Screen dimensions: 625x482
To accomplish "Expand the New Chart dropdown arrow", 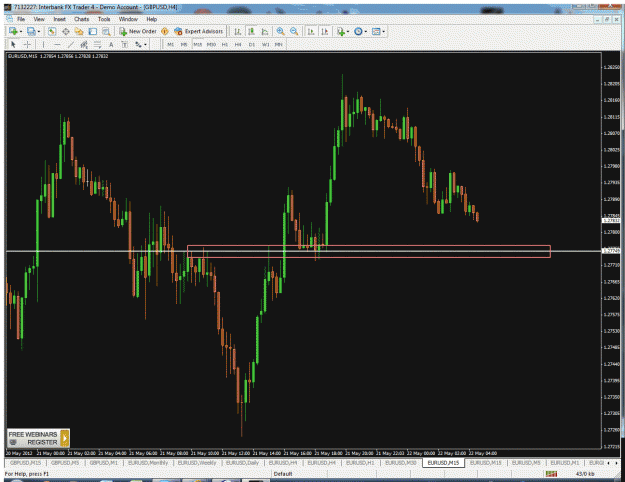I will click(21, 31).
